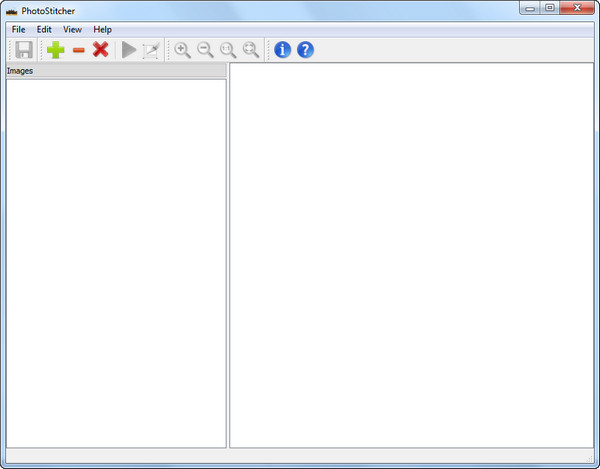Click the zoom to fit icon
This screenshot has height=469, width=600.
(251, 50)
